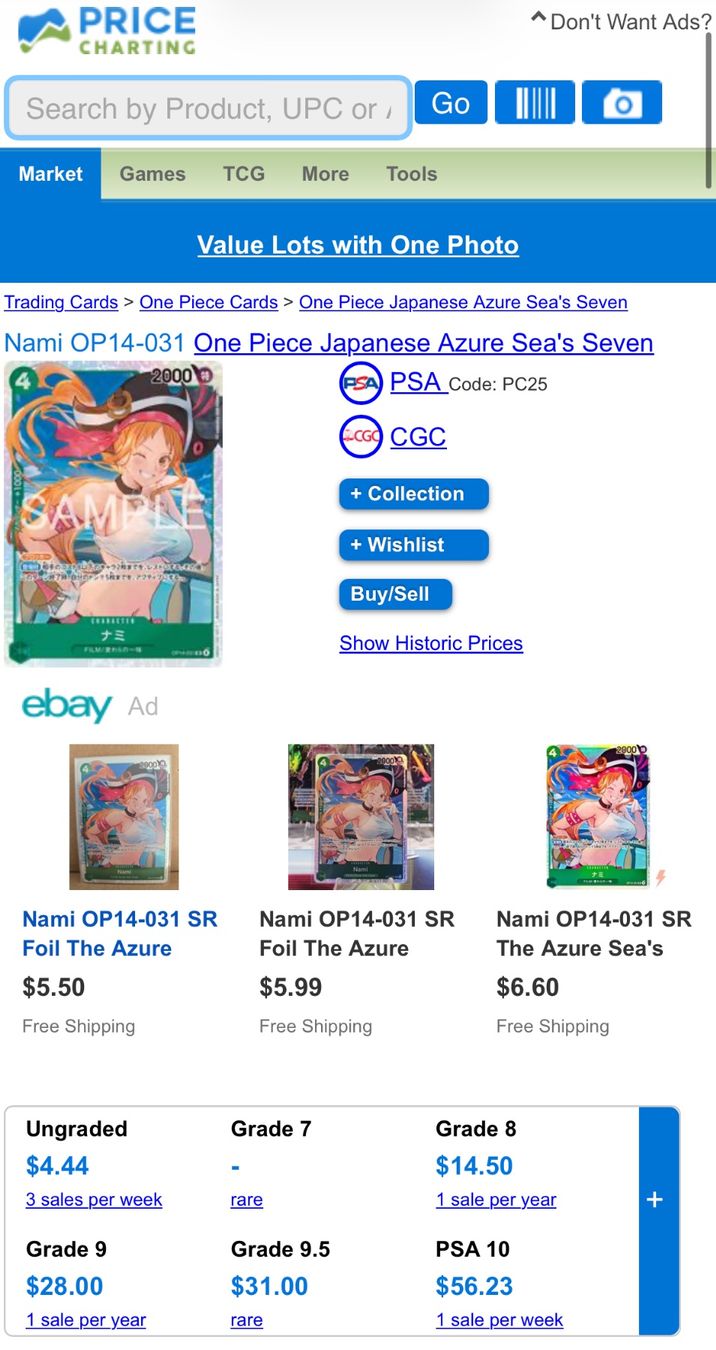This screenshot has height=1350, width=716.
Task: Tap the camera photo search icon
Action: pos(622,103)
